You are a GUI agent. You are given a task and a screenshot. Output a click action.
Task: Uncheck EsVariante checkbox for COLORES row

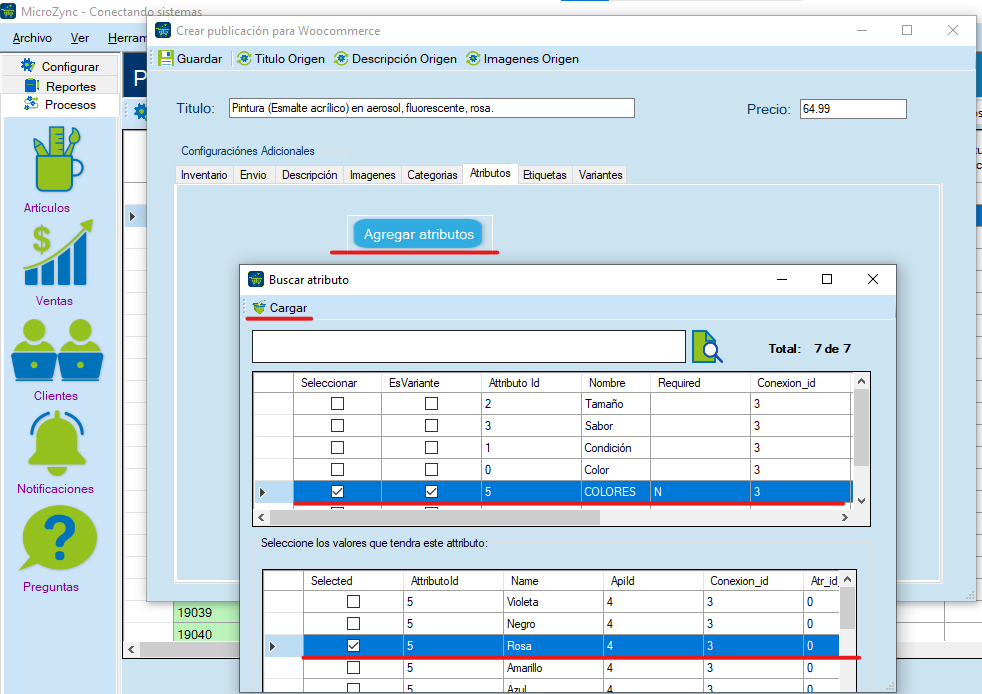[432, 491]
